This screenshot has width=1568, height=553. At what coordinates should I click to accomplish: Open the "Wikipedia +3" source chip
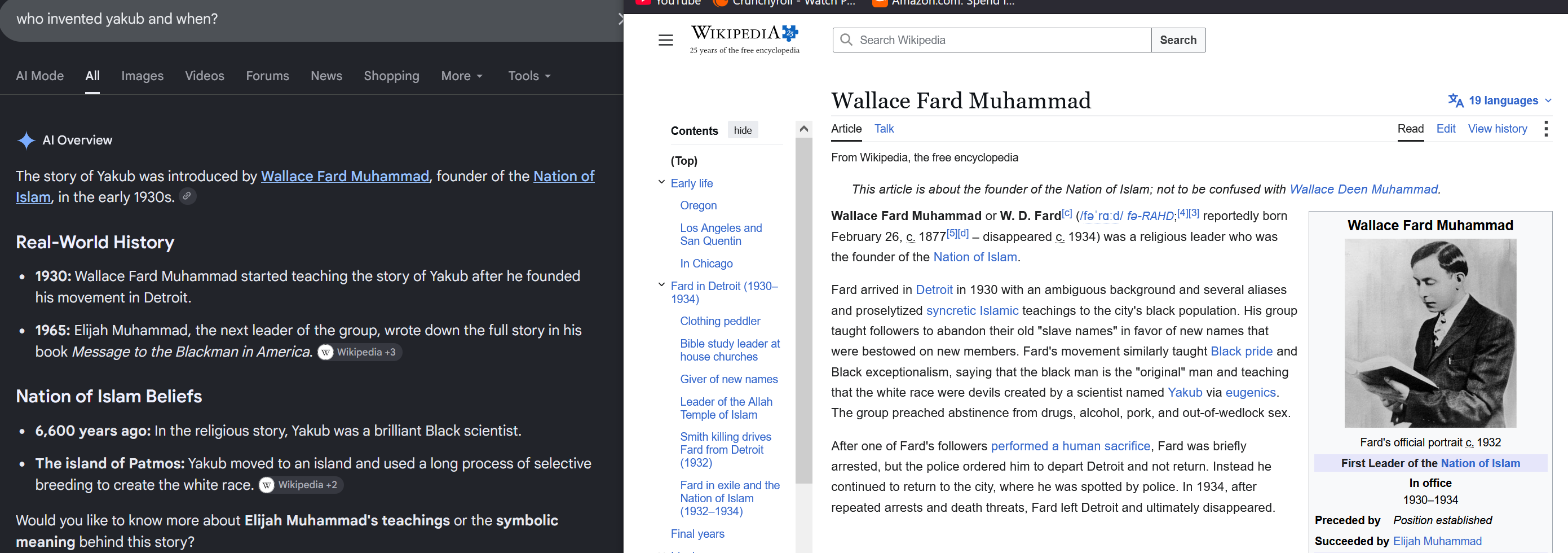(x=360, y=352)
